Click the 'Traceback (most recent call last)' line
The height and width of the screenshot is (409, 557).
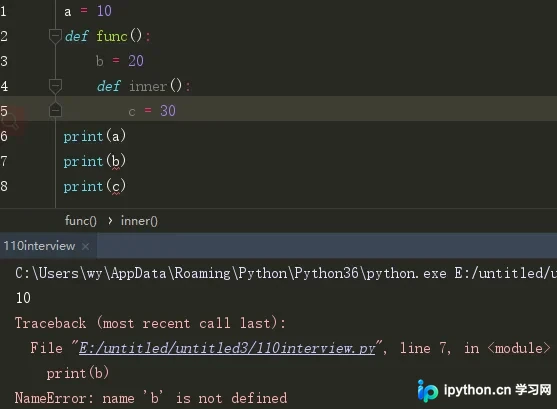point(150,323)
